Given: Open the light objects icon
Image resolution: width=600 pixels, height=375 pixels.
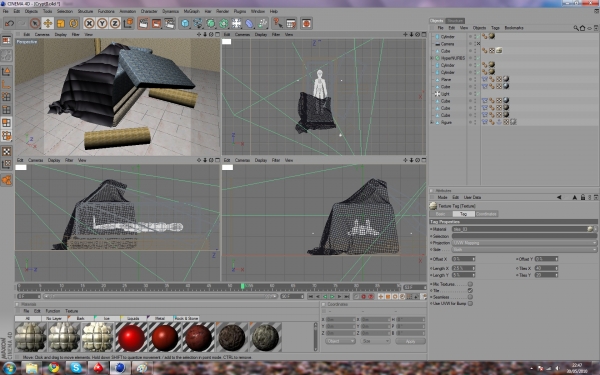Looking at the screenshot, I should coord(237,23).
